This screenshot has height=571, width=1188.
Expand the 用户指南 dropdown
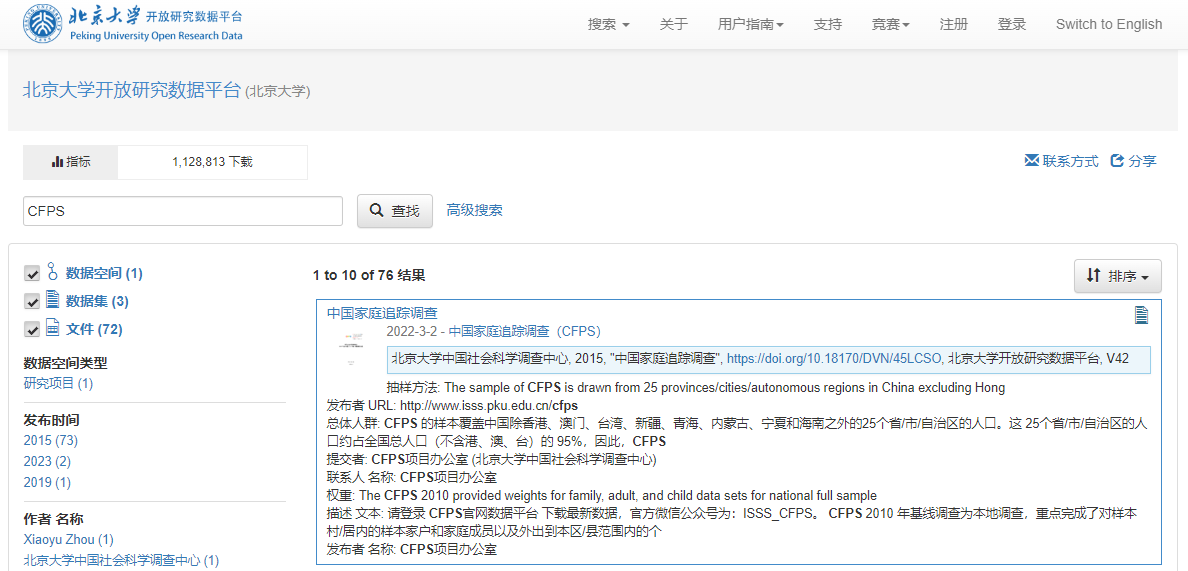tap(751, 24)
